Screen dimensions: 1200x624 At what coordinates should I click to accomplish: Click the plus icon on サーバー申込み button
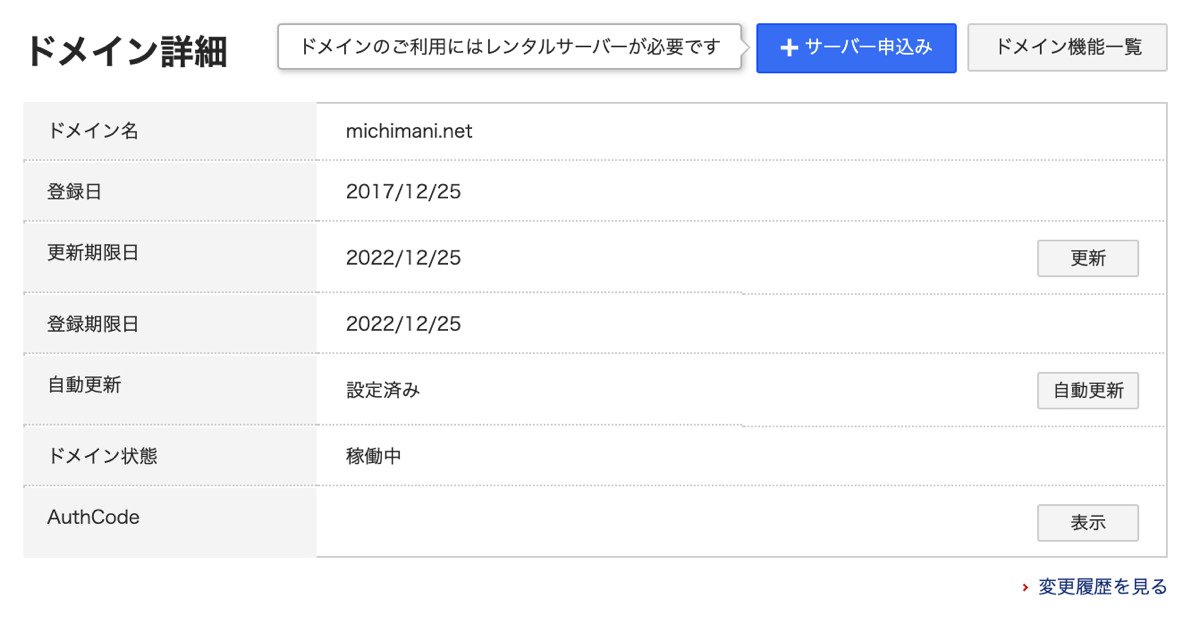[789, 47]
